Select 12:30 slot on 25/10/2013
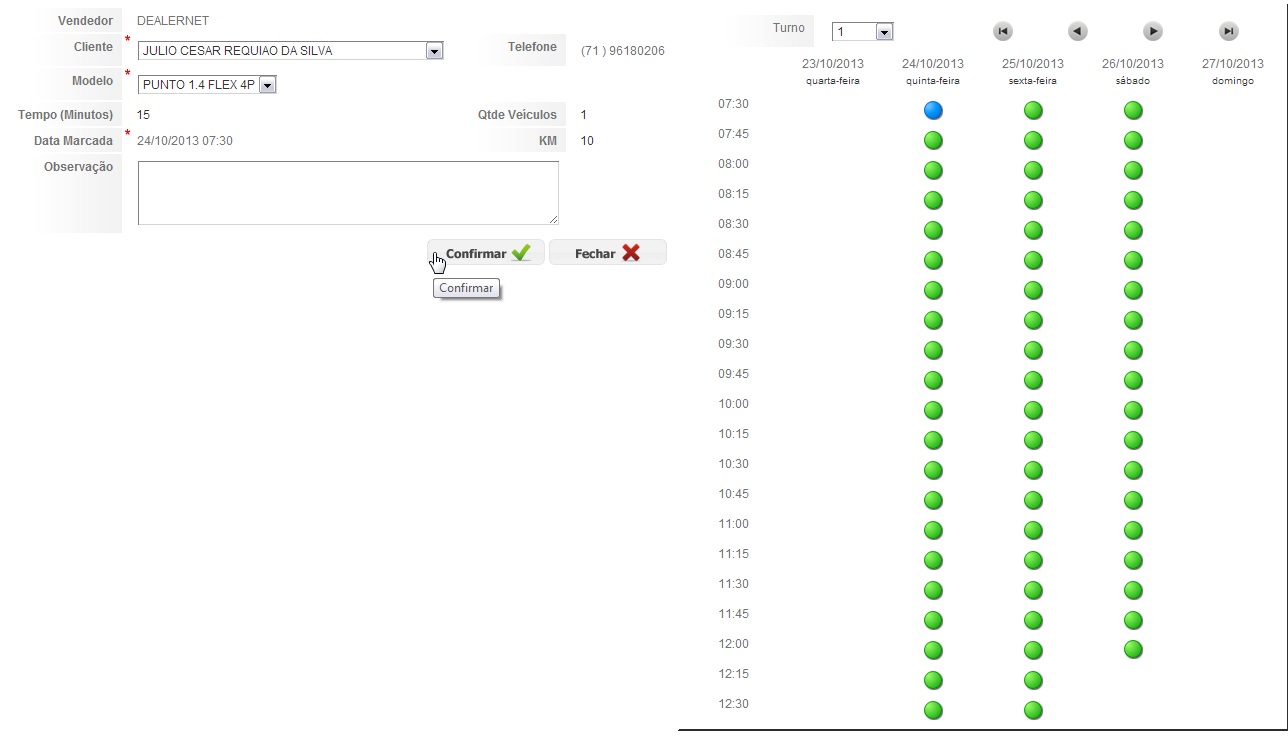Image resolution: width=1288 pixels, height=736 pixels. (1033, 710)
